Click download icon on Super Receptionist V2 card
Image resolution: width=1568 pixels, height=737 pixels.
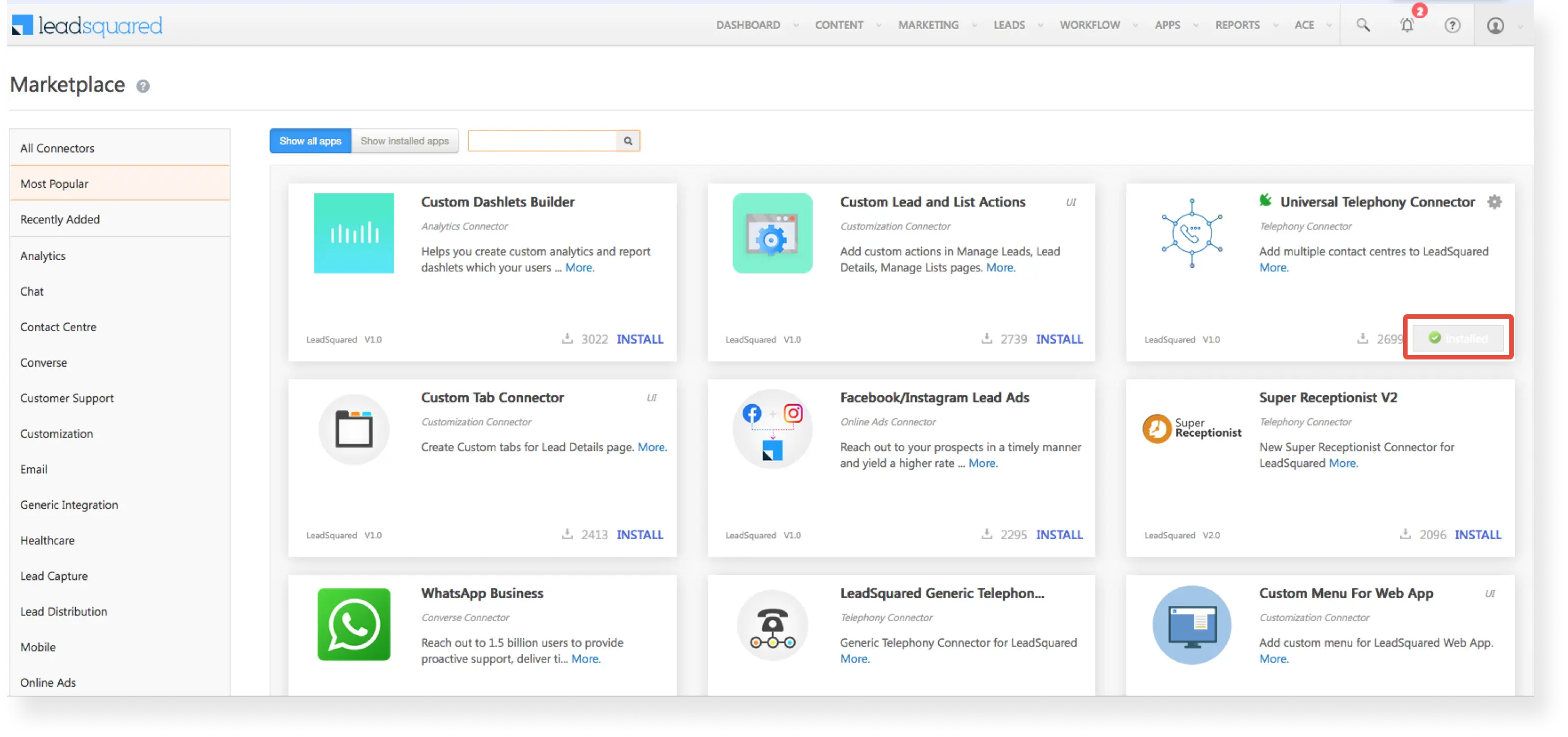(x=1405, y=534)
